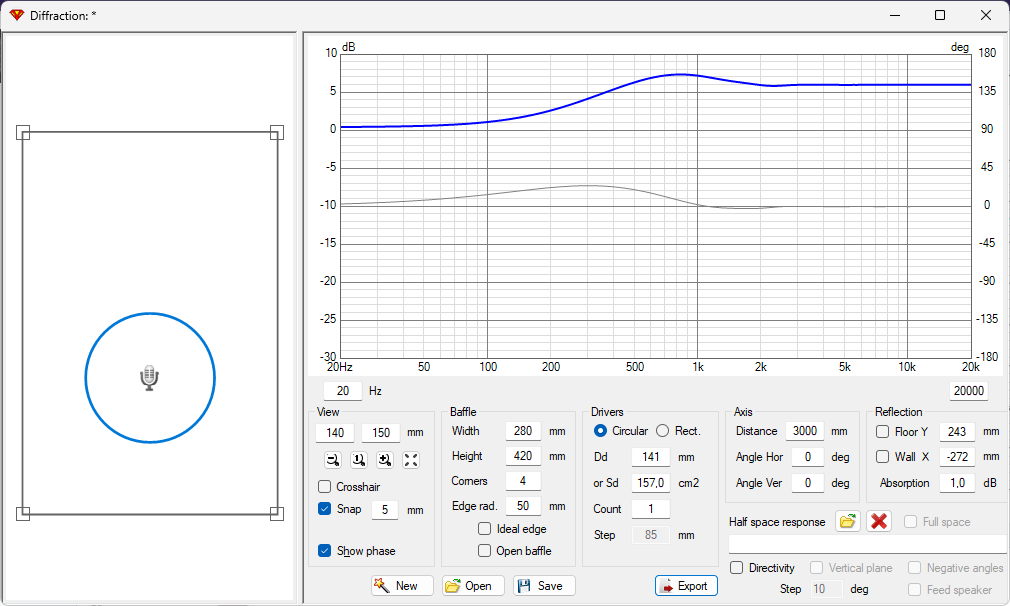The width and height of the screenshot is (1010, 606).
Task: Edit the start frequency field showing 20
Action: tap(343, 391)
